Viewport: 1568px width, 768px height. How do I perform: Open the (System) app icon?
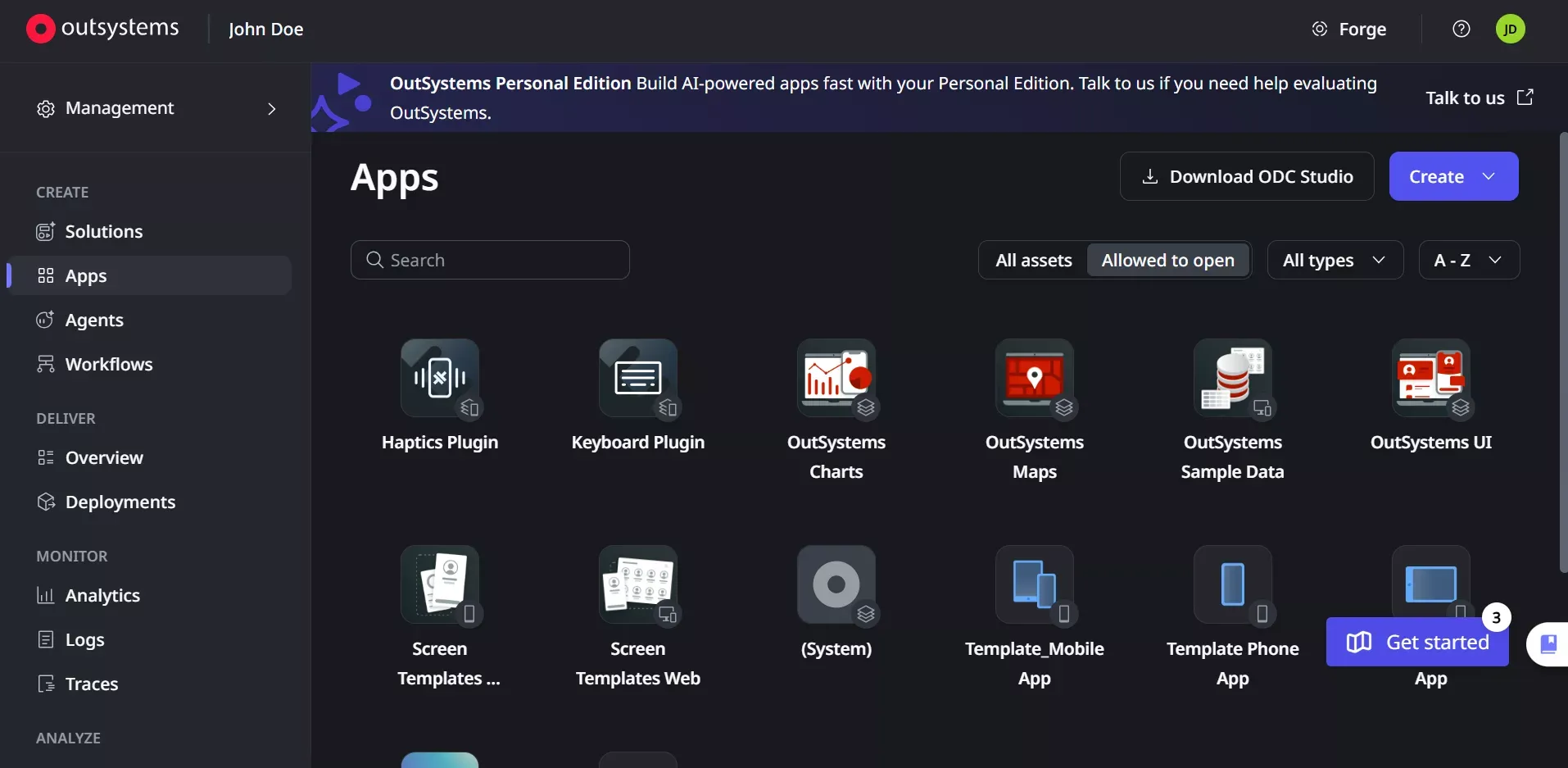[836, 584]
